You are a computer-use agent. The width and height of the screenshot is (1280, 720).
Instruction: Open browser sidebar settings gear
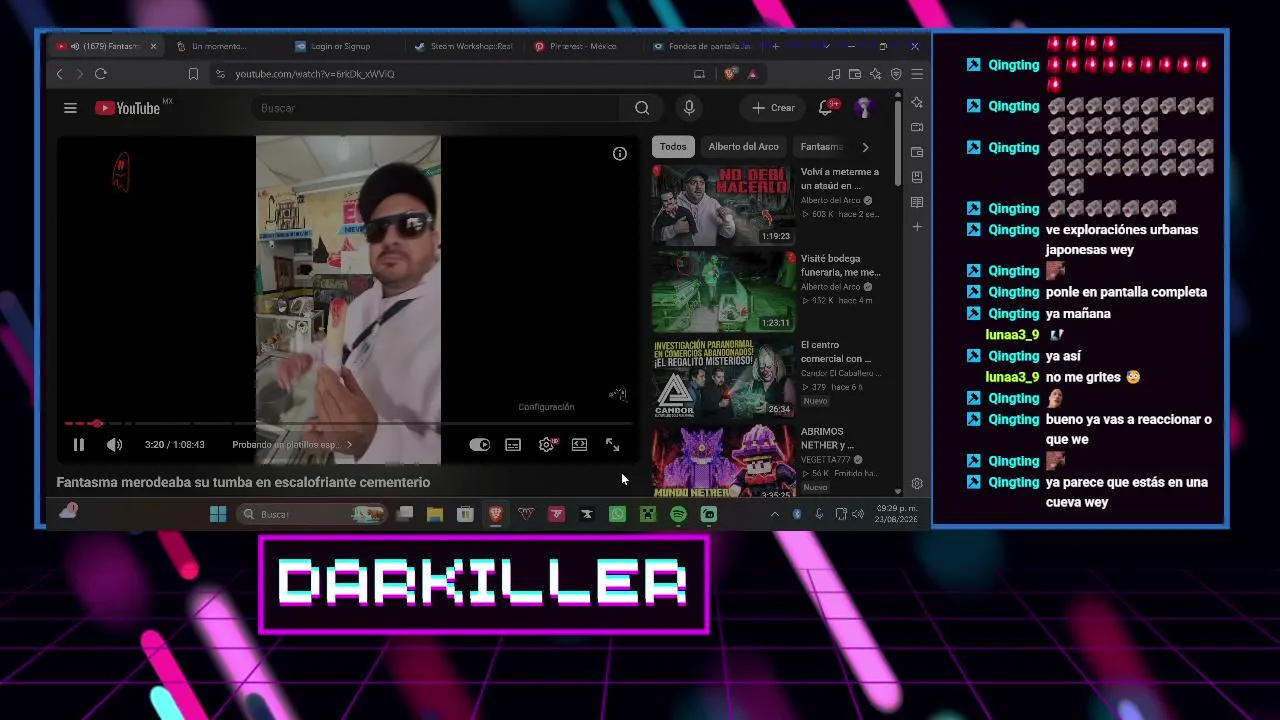point(917,484)
